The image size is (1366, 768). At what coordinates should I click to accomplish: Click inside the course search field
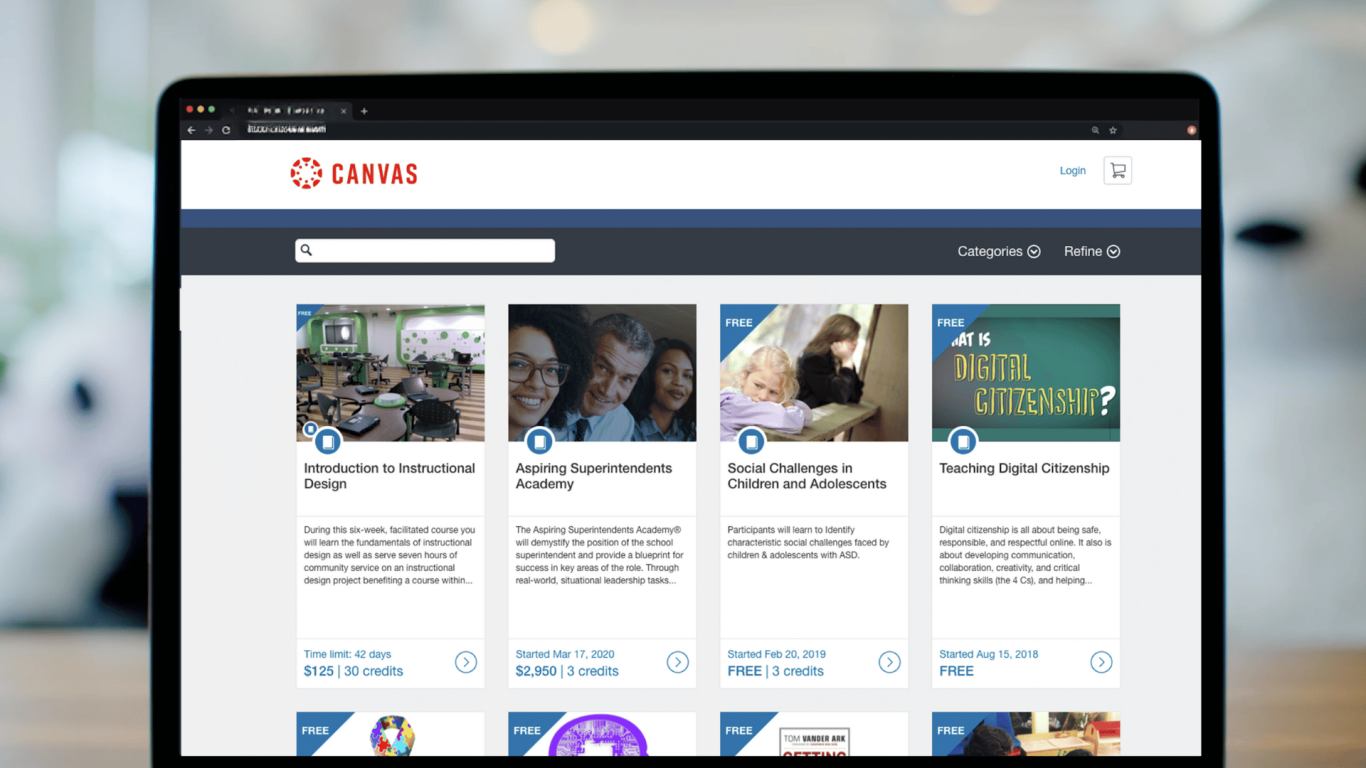(x=430, y=250)
